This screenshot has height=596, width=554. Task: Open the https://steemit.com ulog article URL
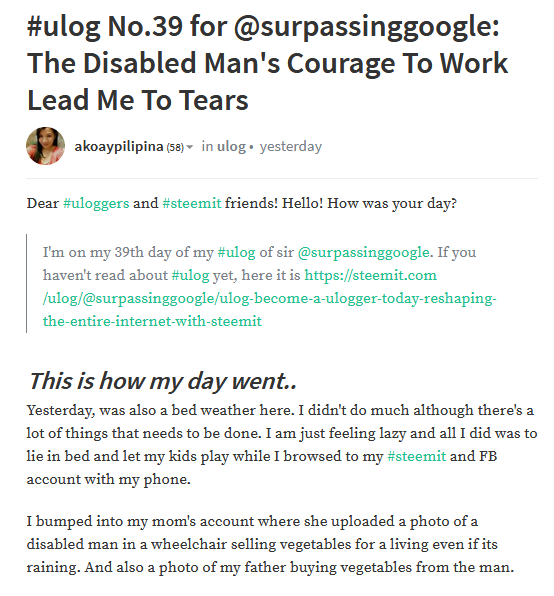click(x=370, y=275)
